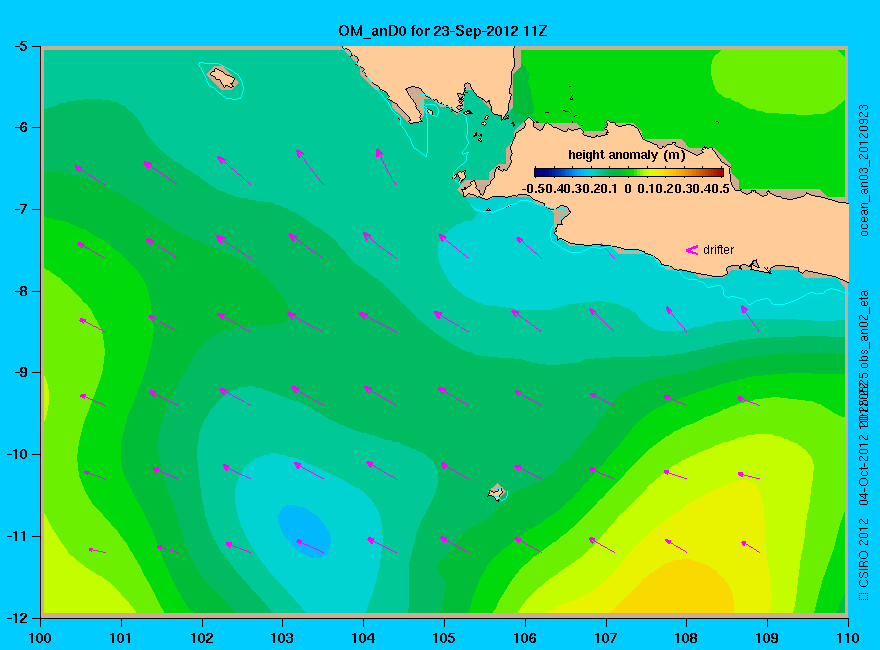Click x-axis label '102'
Viewport: 880px width, 650px height.
coord(201,638)
